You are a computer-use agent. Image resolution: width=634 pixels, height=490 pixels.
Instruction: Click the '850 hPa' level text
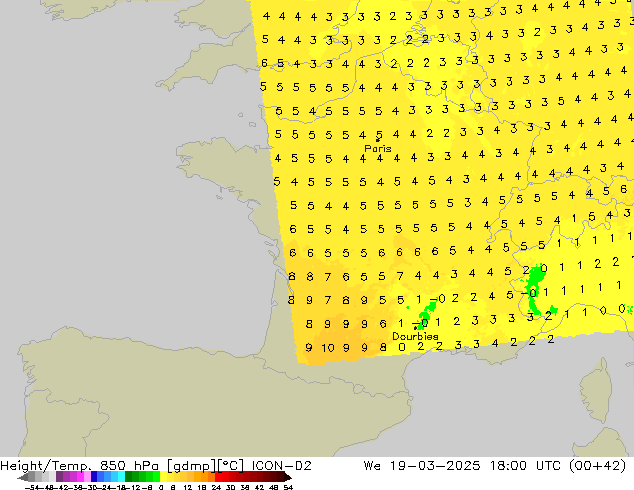tap(129, 466)
